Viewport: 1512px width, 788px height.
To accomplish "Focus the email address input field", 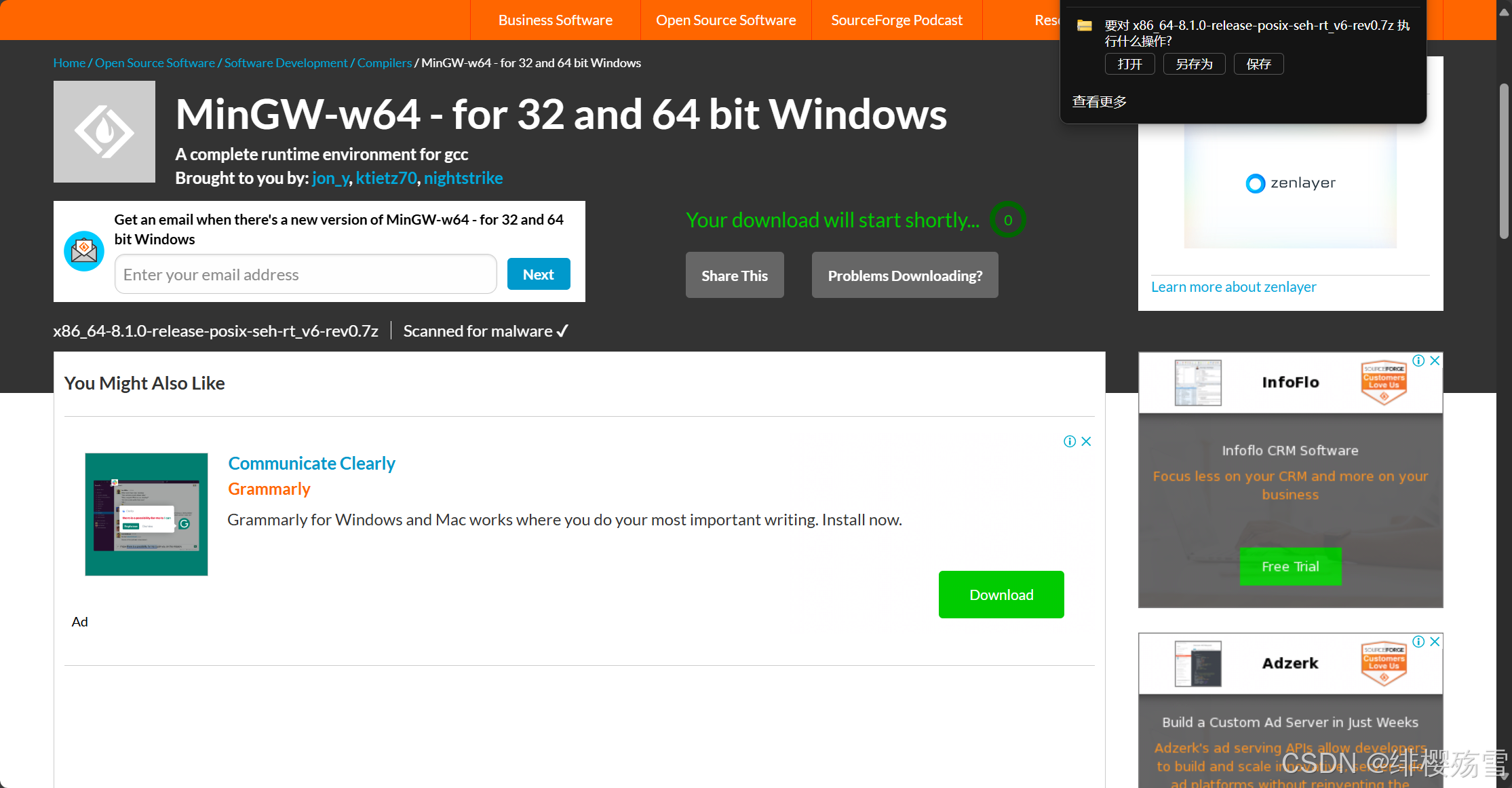I will click(306, 275).
